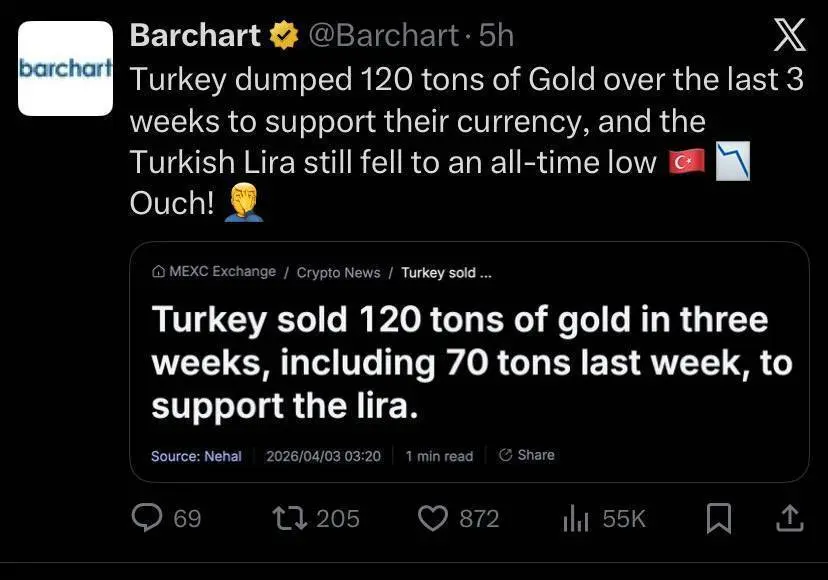Image resolution: width=828 pixels, height=580 pixels.
Task: Open the Barchart profile avatar
Action: 66,69
